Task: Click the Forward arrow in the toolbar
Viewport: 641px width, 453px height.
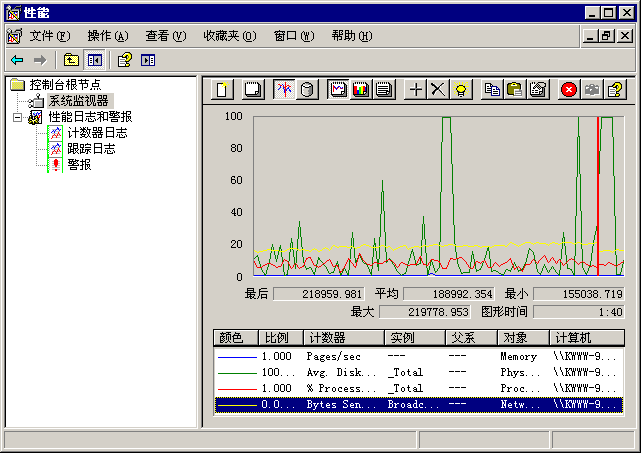Action: [40, 61]
